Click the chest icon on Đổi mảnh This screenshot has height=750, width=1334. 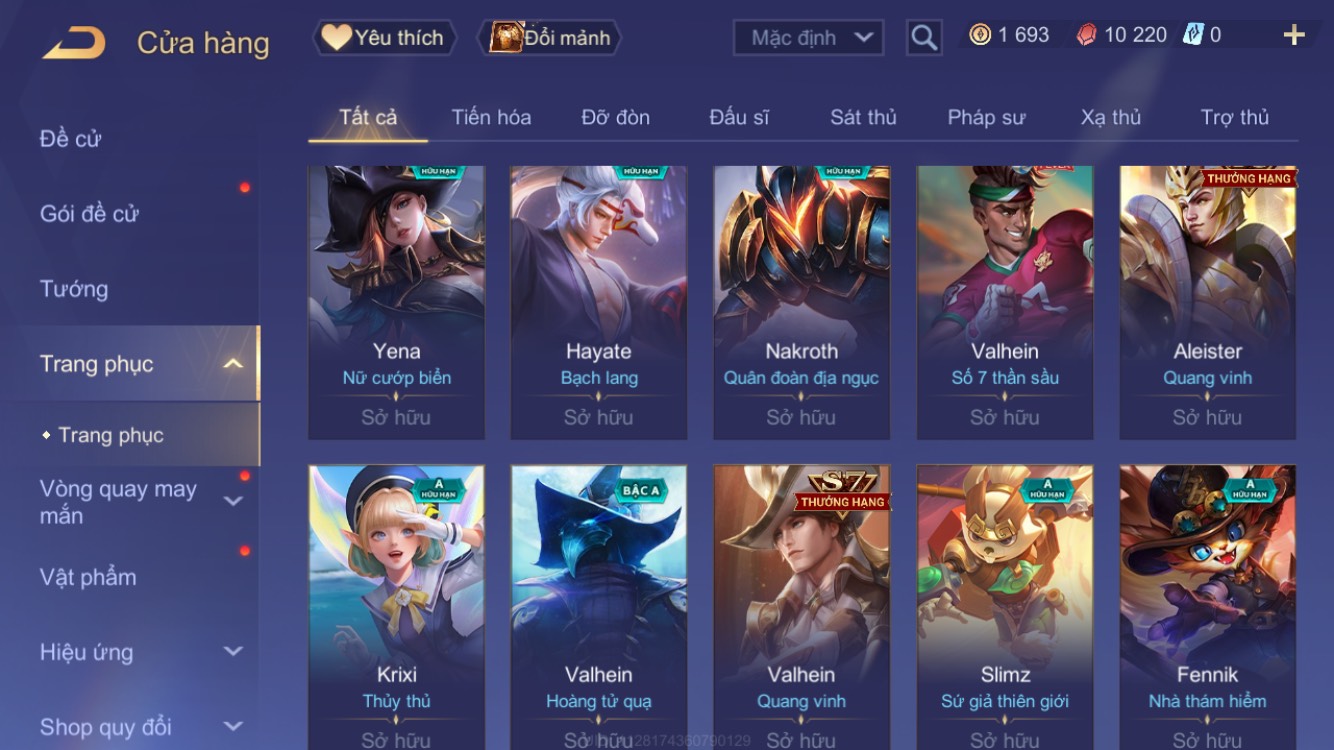(x=506, y=37)
